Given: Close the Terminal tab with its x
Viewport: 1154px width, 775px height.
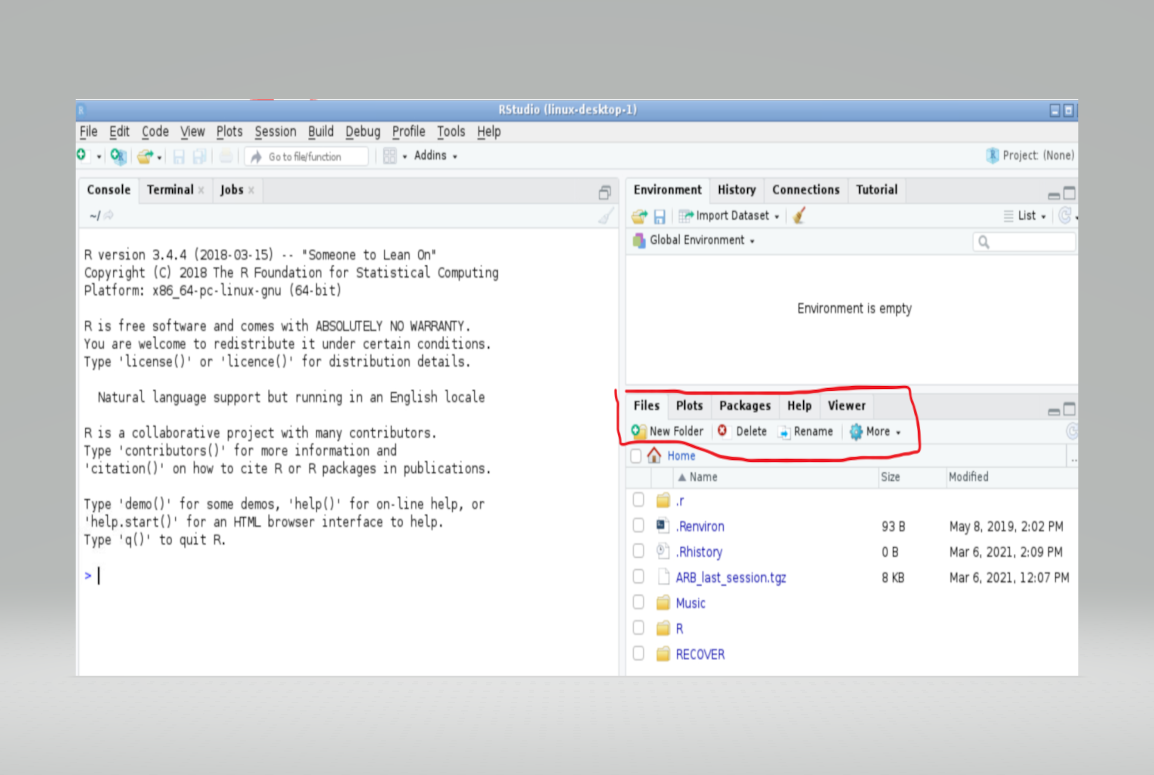Looking at the screenshot, I should click(x=201, y=190).
